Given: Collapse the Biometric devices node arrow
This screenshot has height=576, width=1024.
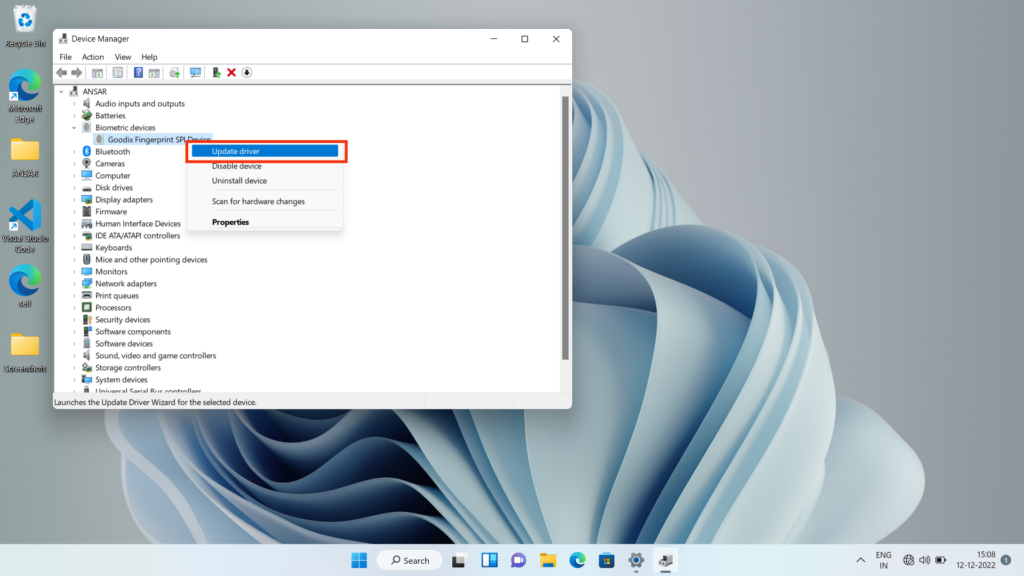Looking at the screenshot, I should click(74, 128).
